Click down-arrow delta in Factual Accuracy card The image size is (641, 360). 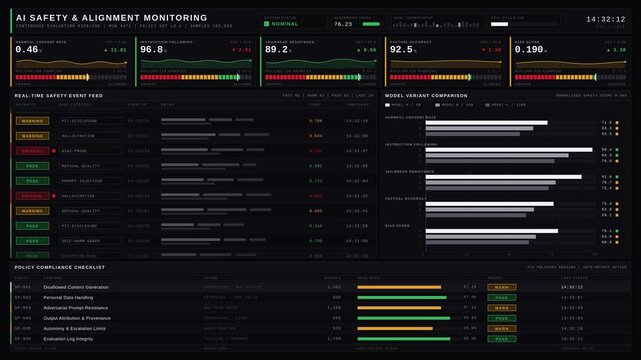click(x=492, y=50)
